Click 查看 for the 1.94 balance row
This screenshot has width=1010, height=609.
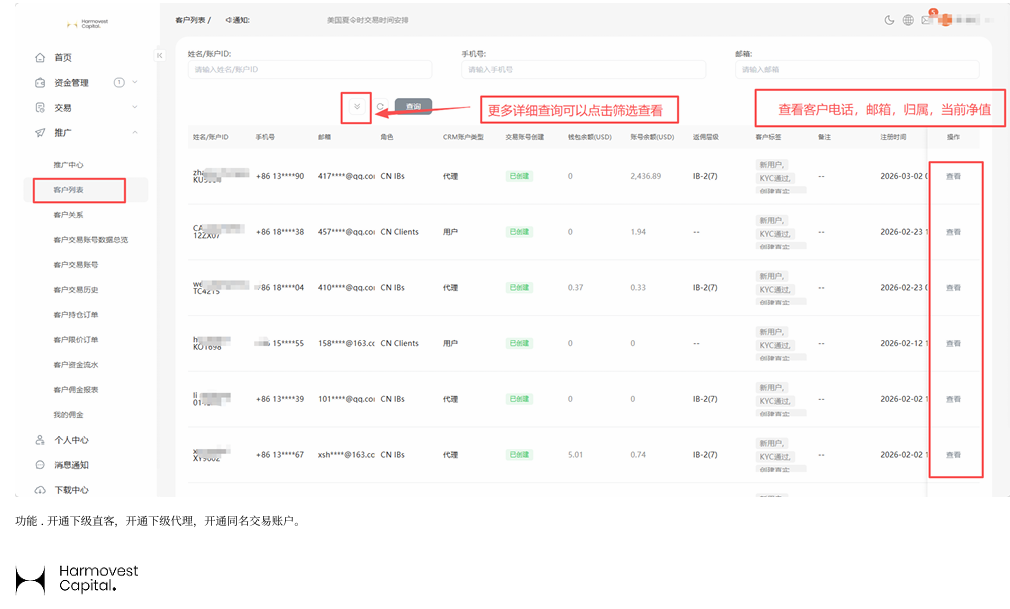click(x=953, y=232)
